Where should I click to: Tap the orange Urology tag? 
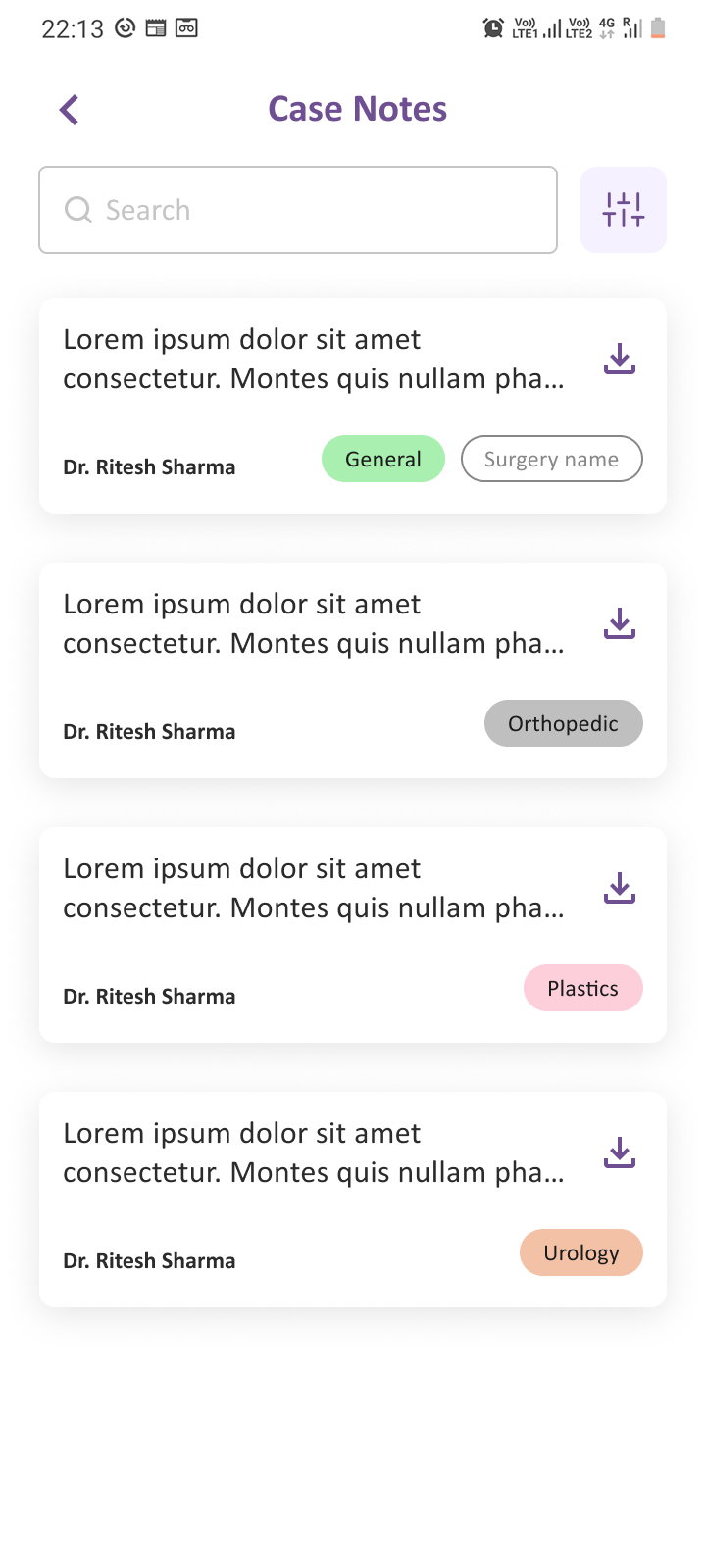(581, 1252)
